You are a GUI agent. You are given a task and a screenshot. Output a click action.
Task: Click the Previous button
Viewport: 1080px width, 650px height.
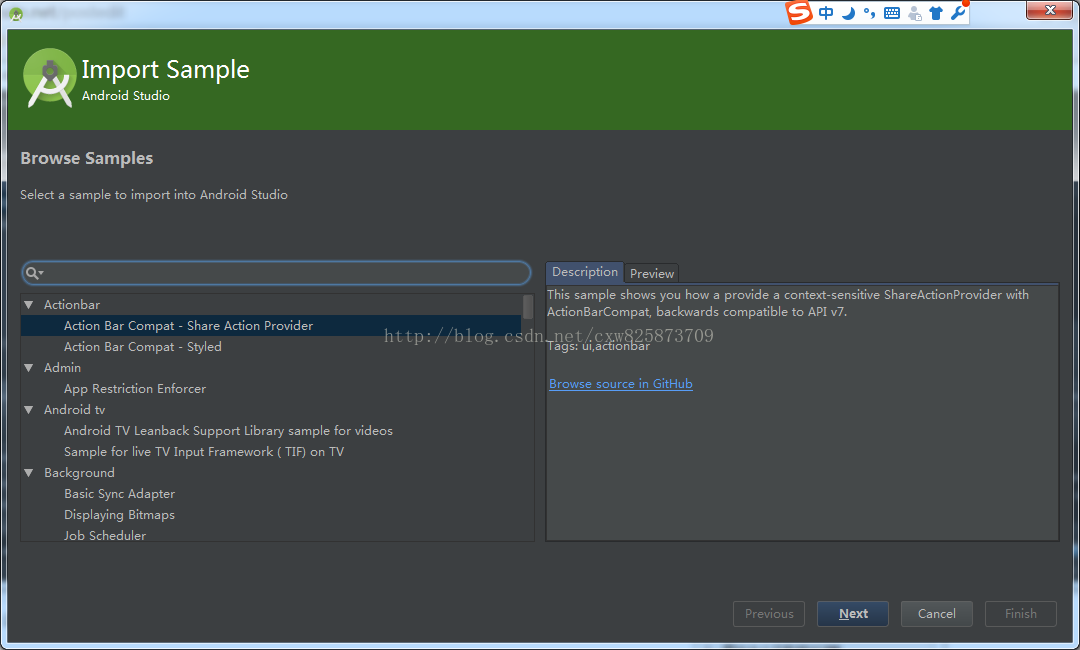pyautogui.click(x=769, y=614)
